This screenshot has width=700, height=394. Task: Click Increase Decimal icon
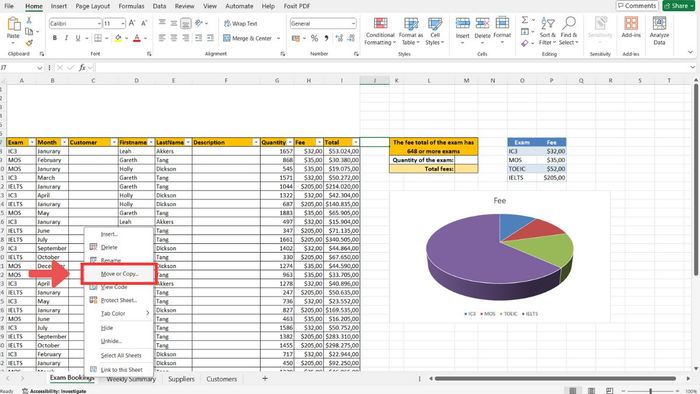click(339, 38)
